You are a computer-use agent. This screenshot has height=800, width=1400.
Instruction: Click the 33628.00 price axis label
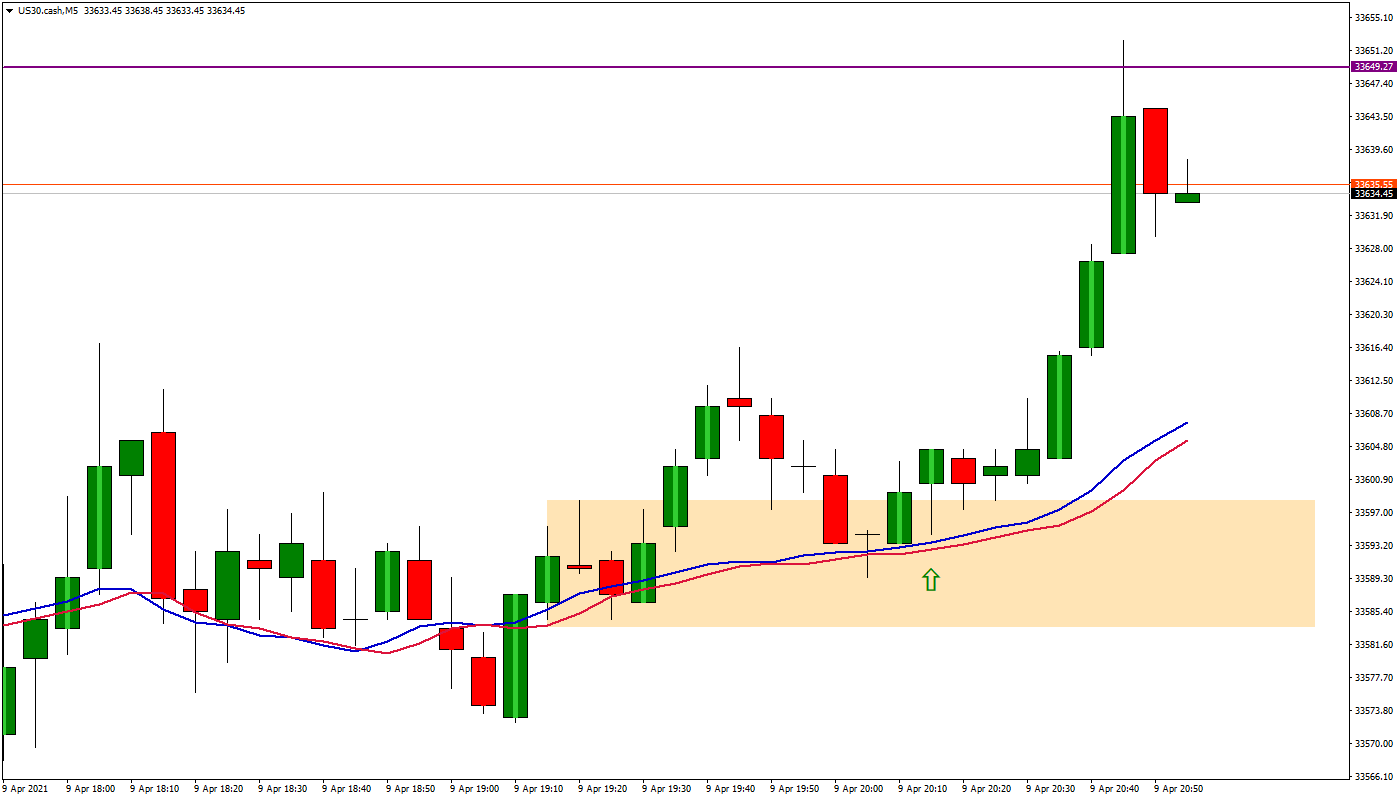1374,249
